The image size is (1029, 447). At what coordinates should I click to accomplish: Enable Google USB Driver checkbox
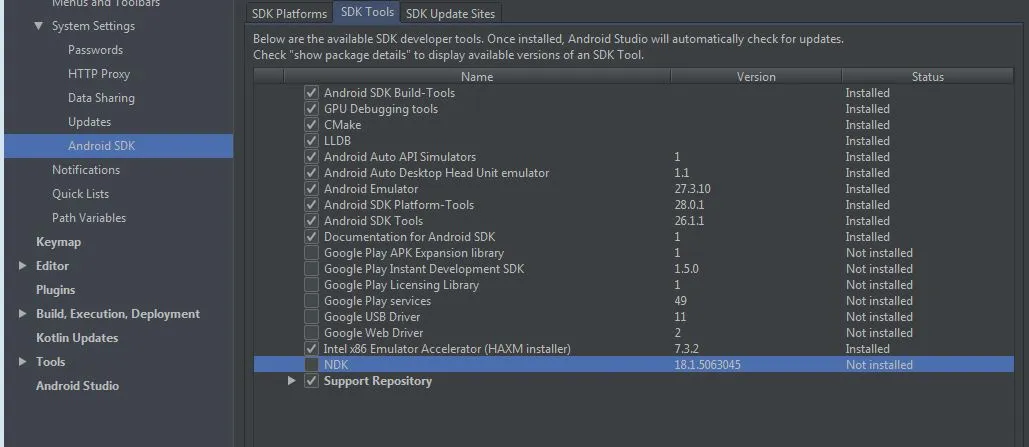coord(311,317)
